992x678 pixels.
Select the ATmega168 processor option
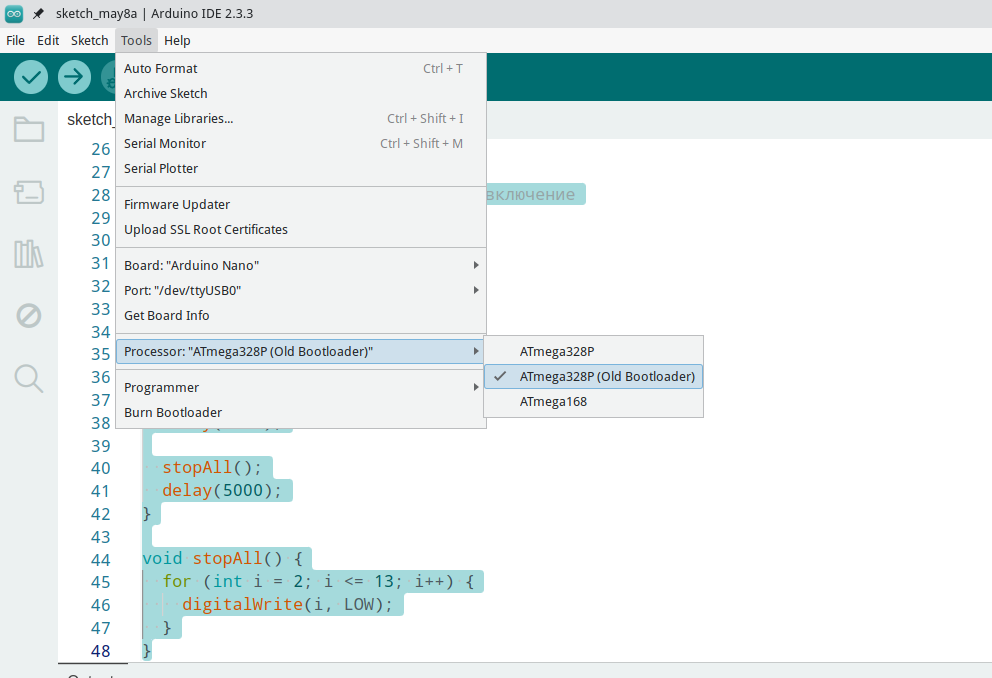pos(593,402)
